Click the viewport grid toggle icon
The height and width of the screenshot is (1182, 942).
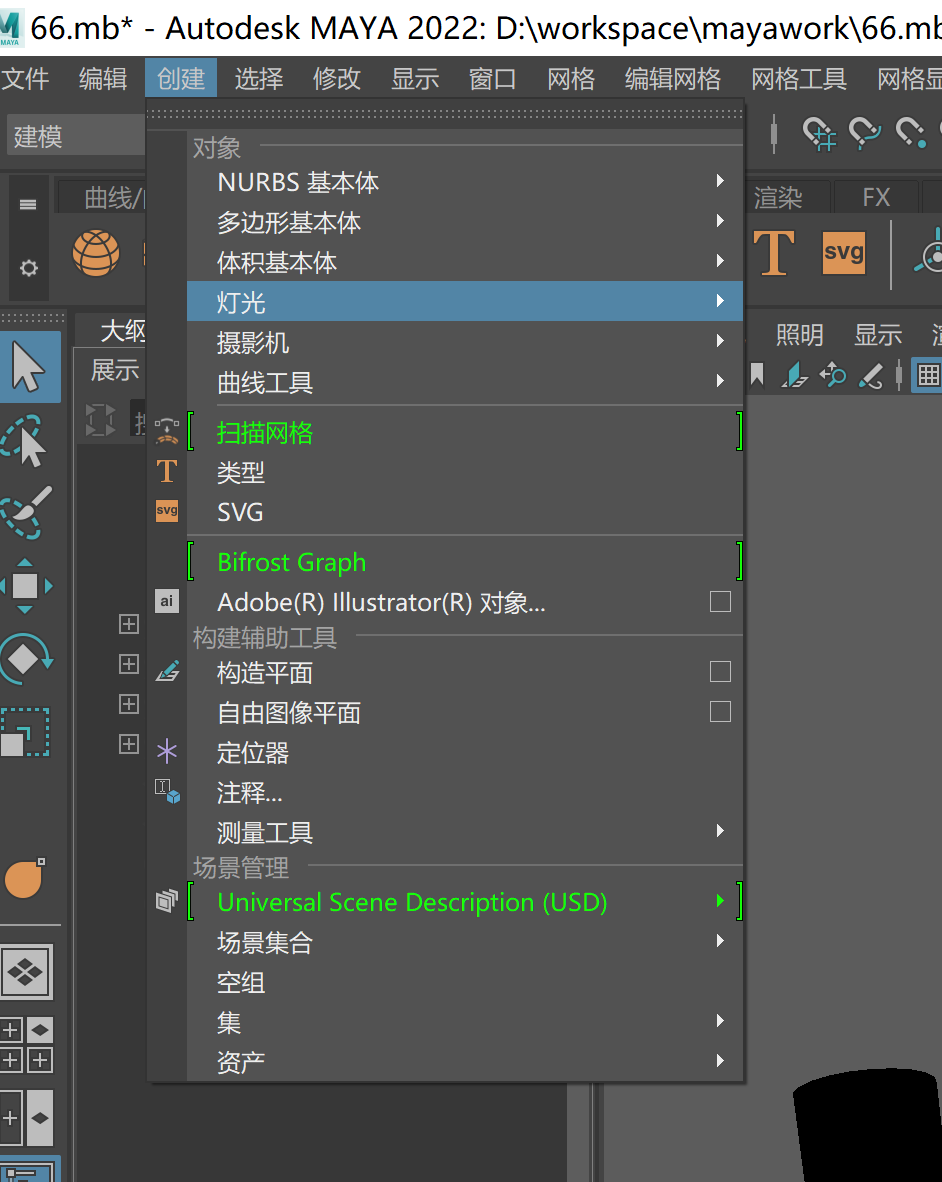pyautogui.click(x=928, y=375)
